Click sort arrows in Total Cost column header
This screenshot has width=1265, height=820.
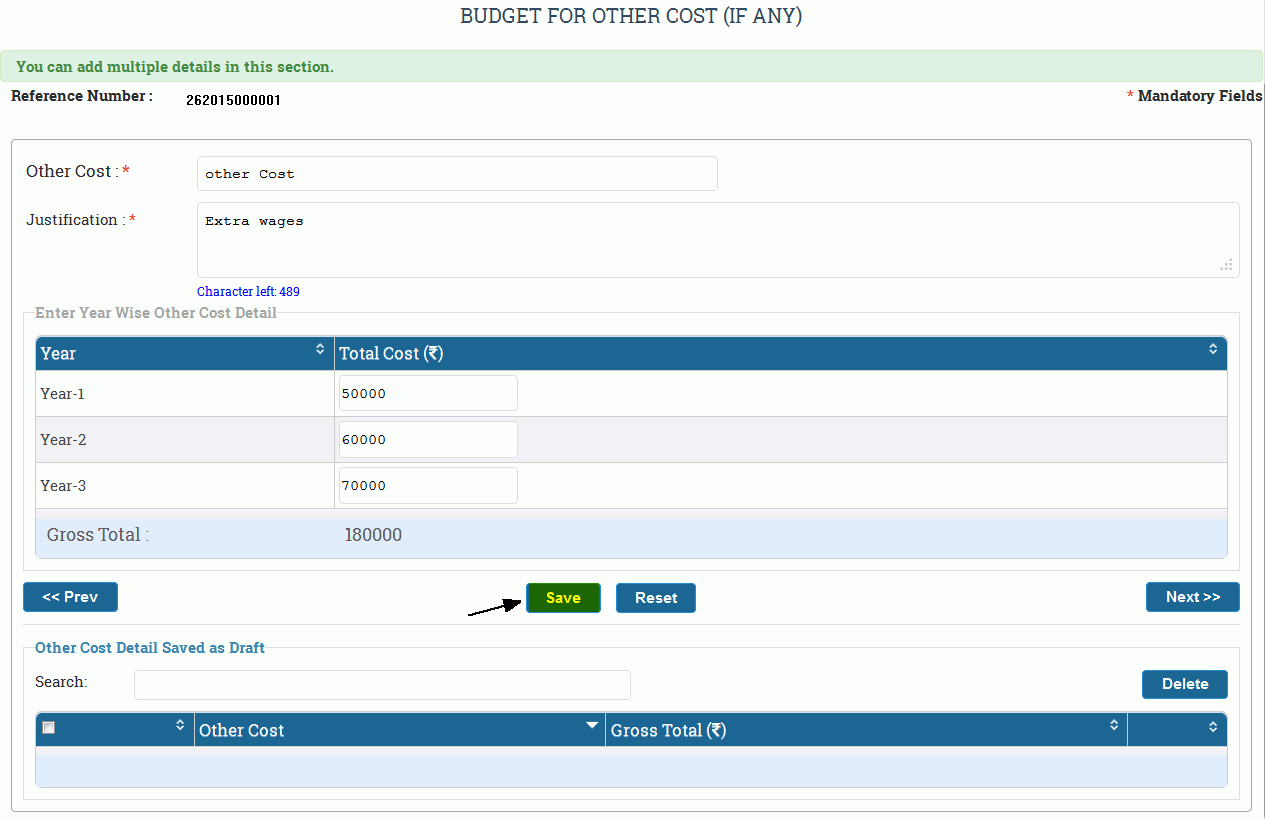click(1213, 349)
